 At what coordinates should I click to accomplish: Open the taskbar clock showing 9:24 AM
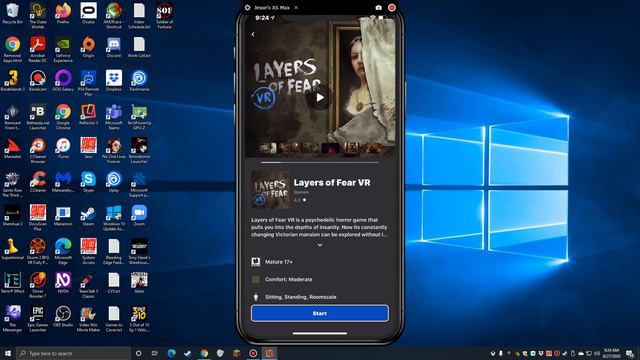tap(611, 353)
